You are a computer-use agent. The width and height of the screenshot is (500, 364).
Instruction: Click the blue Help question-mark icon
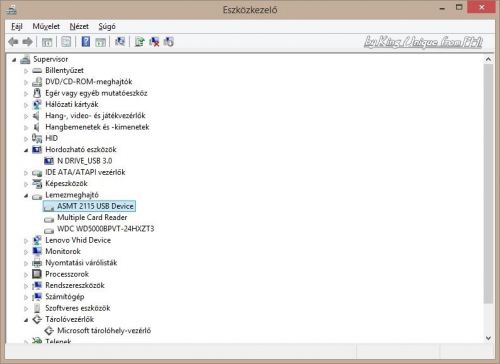86,42
